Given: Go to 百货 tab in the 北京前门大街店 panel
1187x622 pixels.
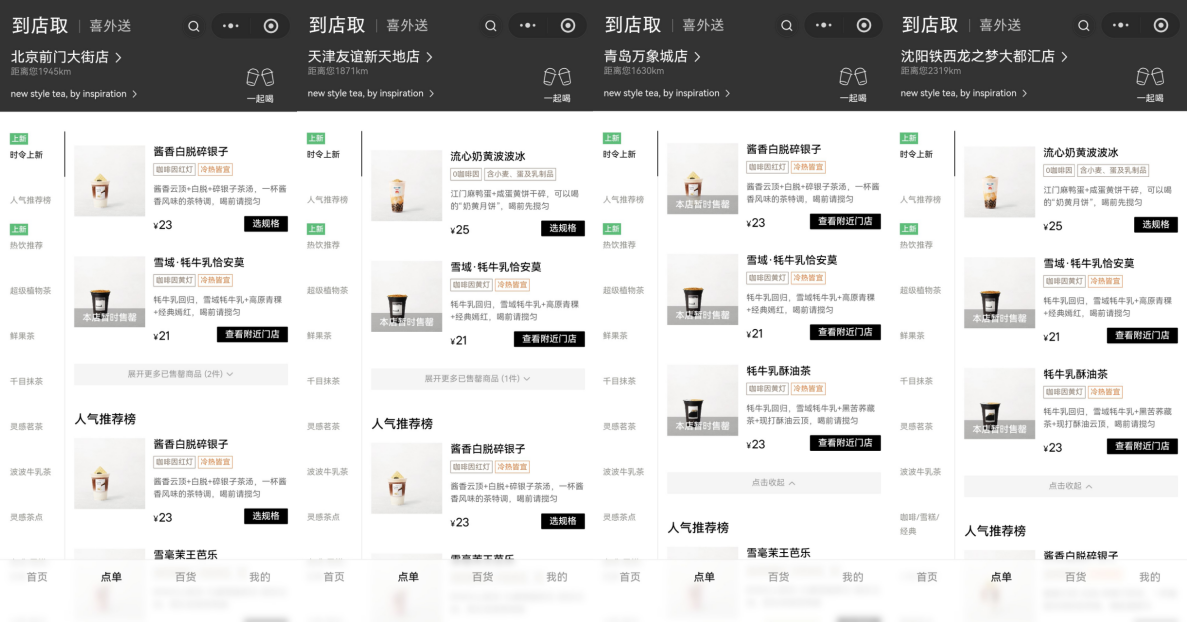Looking at the screenshot, I should tap(185, 577).
